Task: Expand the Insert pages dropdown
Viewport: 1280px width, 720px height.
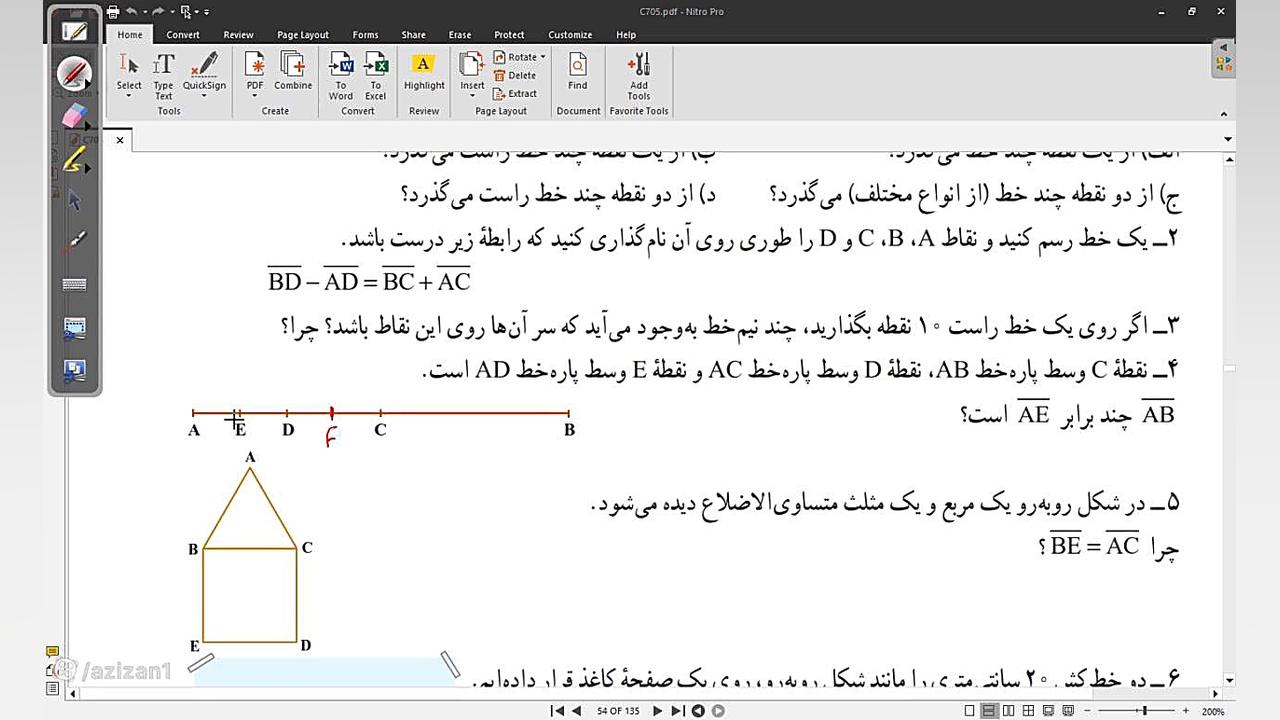Action: [472, 96]
